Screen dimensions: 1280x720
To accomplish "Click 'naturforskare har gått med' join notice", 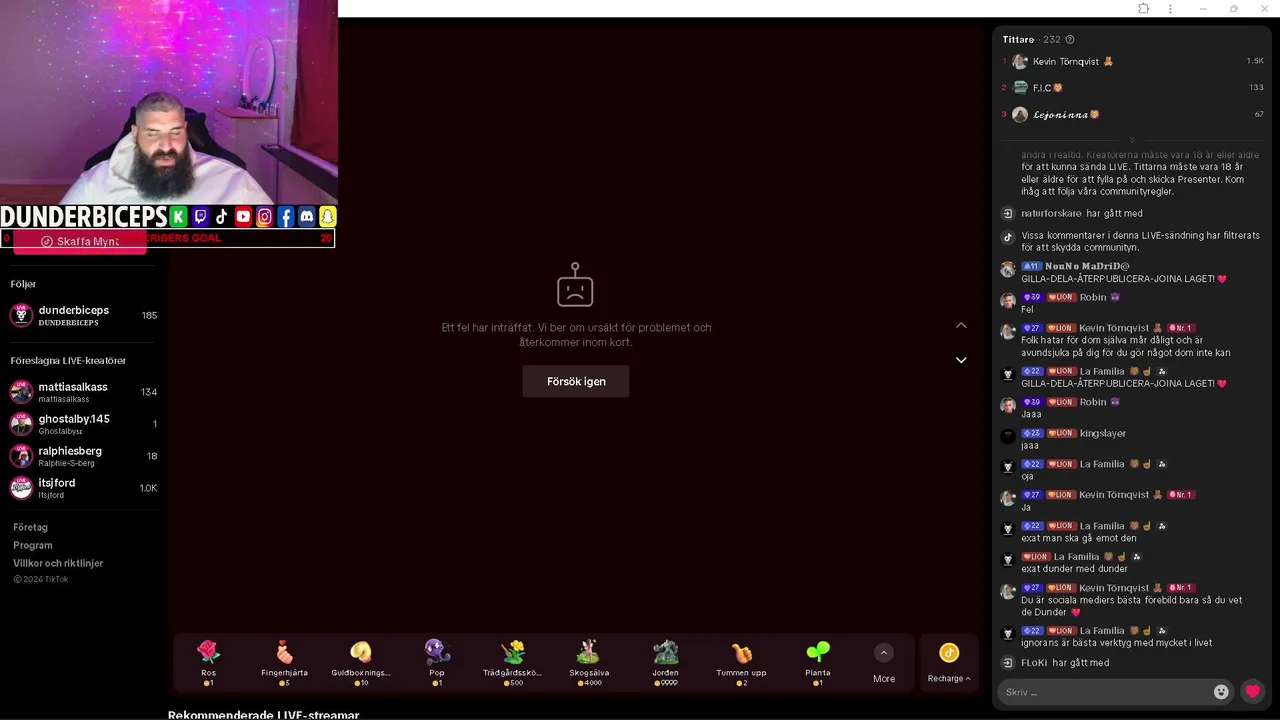I will click(1081, 213).
